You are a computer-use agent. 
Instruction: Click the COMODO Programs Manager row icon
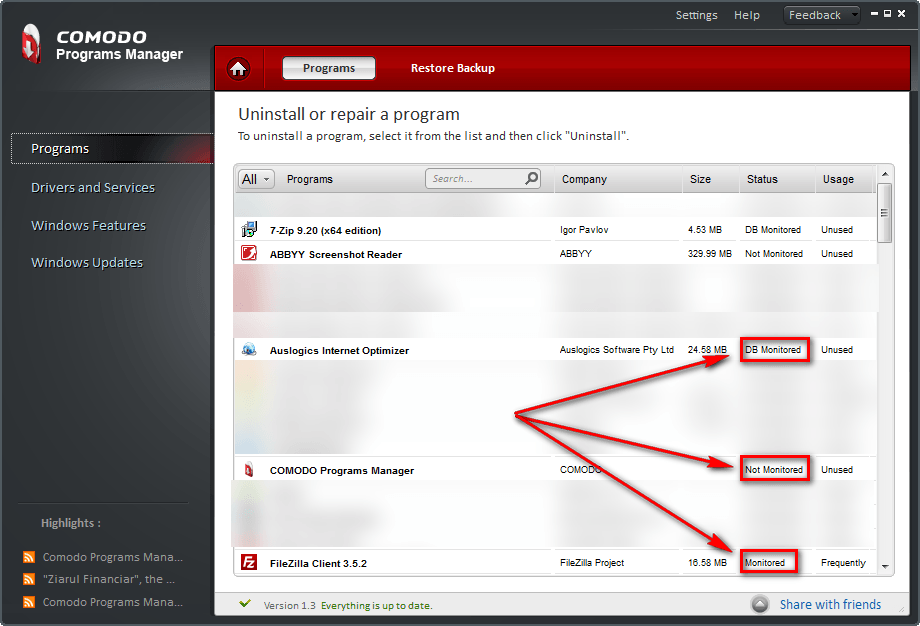[x=249, y=470]
